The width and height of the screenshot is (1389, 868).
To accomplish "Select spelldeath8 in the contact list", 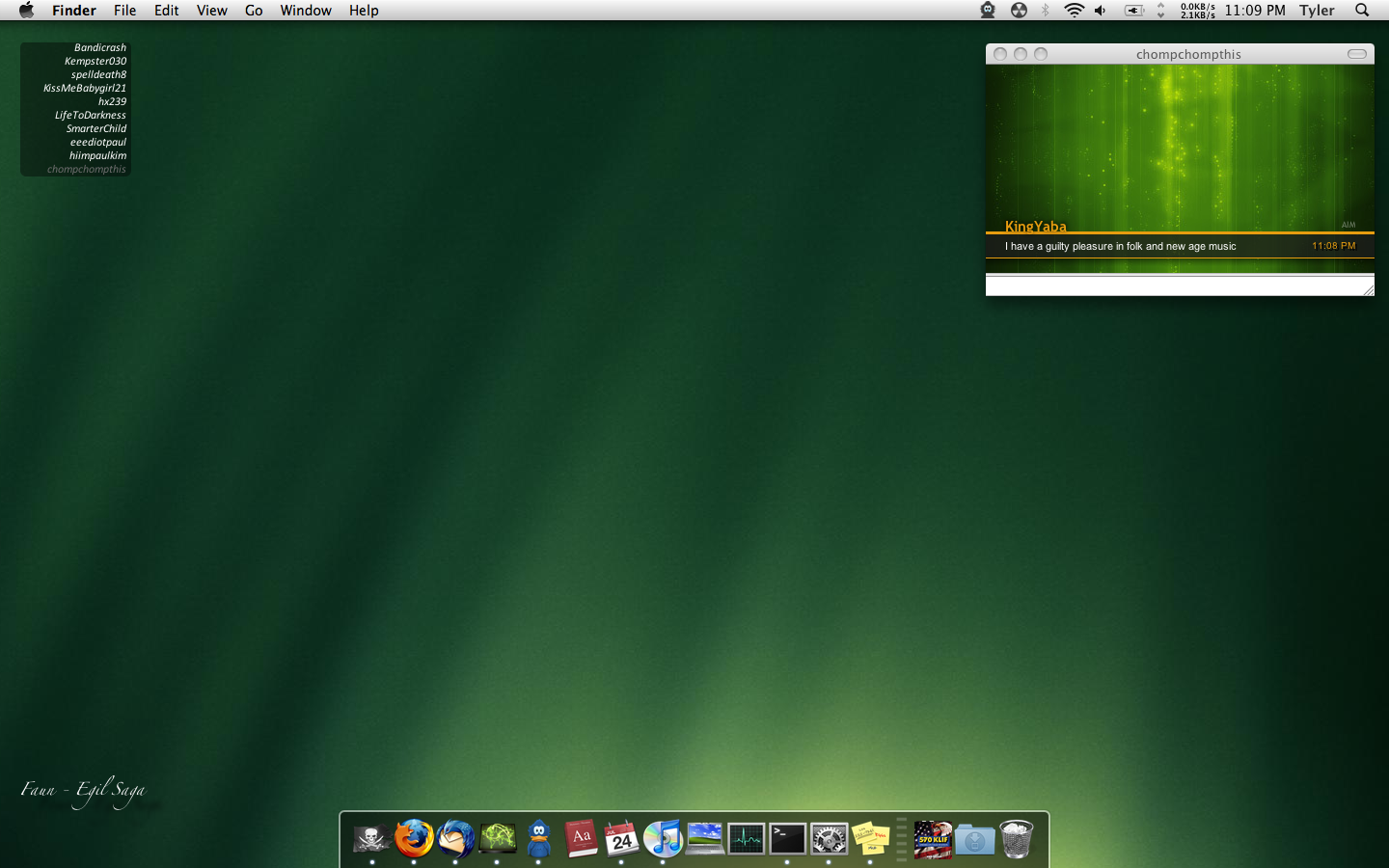I will coord(98,74).
